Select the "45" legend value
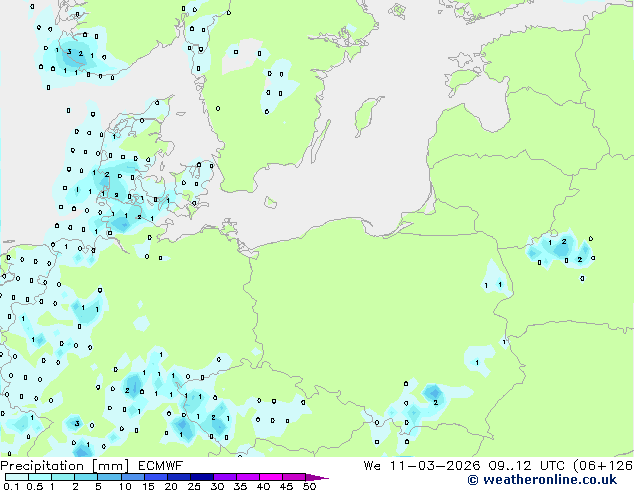The width and height of the screenshot is (634, 490). [286, 486]
